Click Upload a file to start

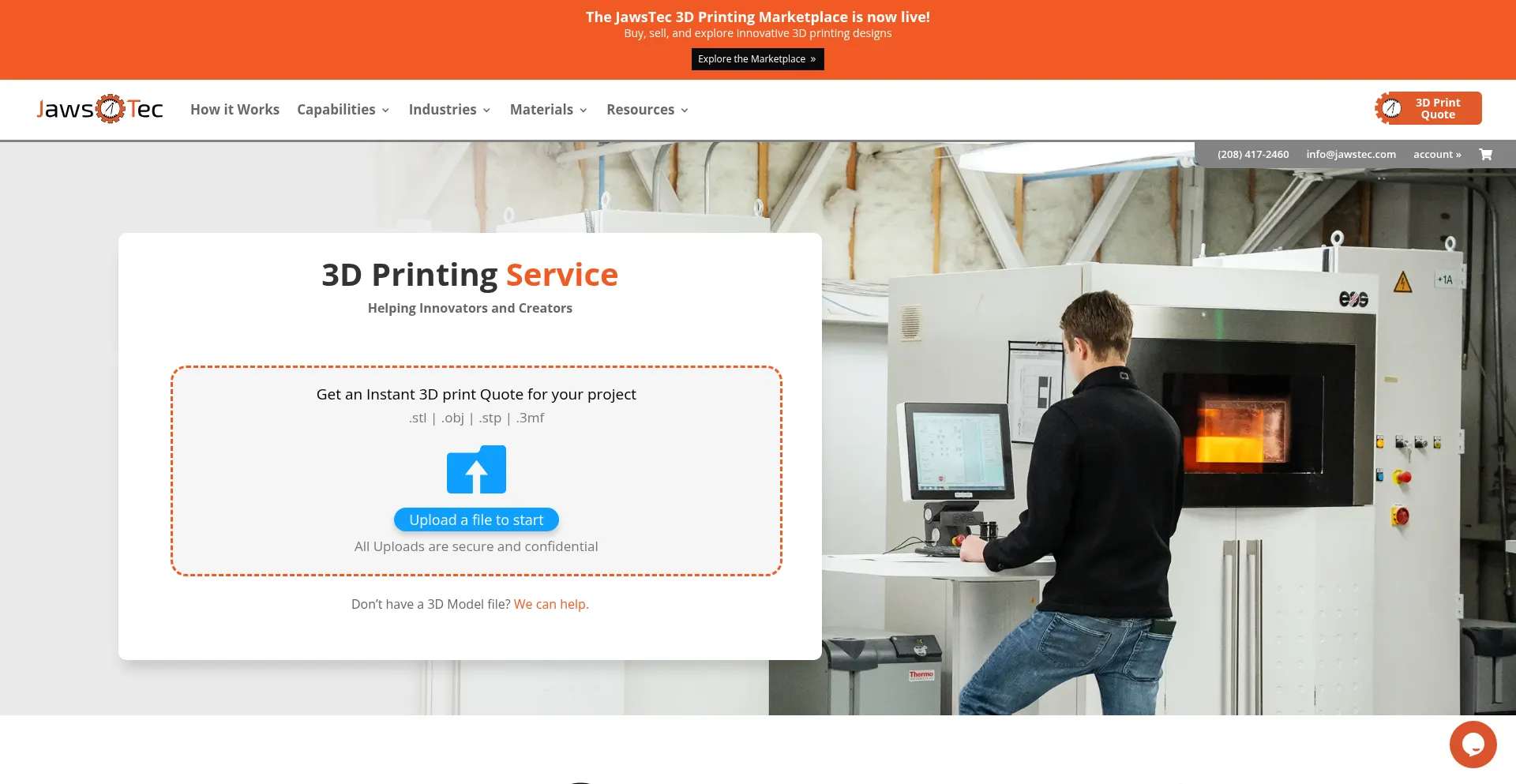pos(476,520)
